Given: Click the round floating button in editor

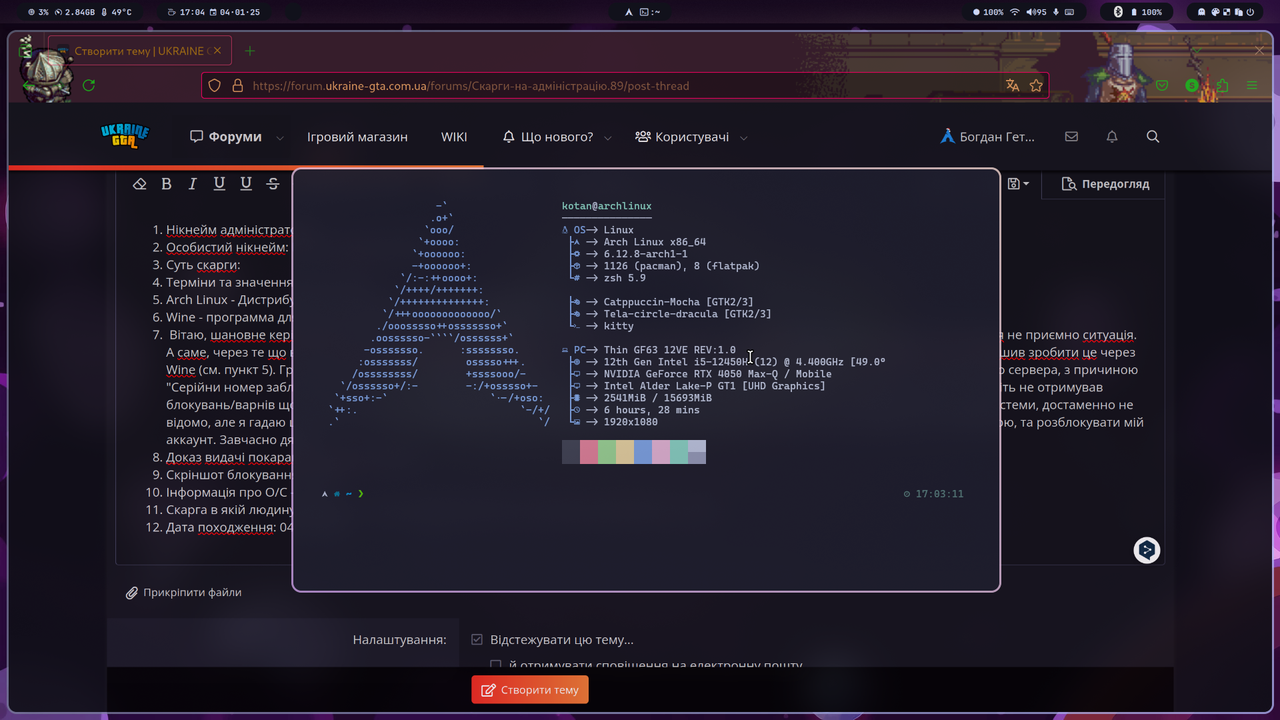Looking at the screenshot, I should click(x=1147, y=550).
